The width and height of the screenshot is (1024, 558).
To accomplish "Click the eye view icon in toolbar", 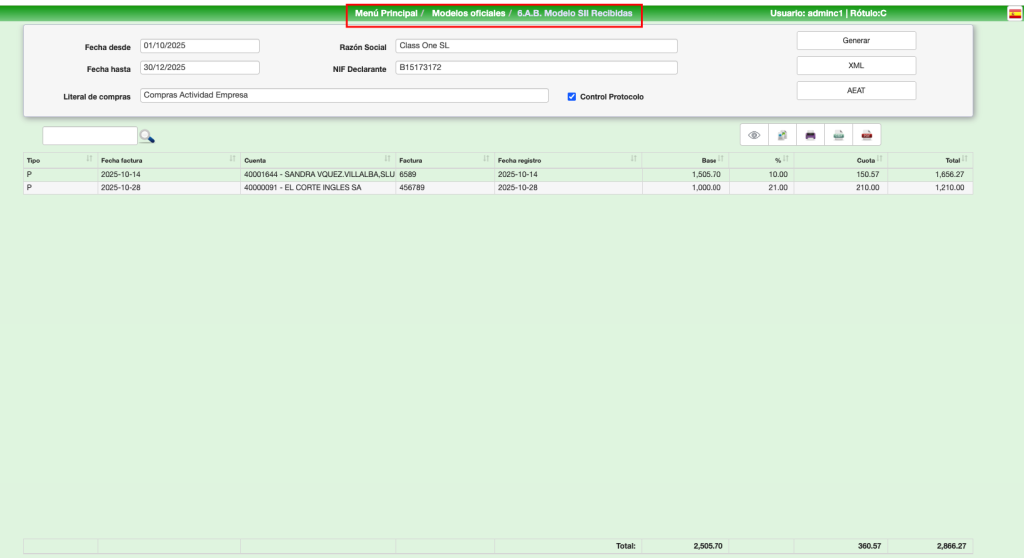I will 754,135.
